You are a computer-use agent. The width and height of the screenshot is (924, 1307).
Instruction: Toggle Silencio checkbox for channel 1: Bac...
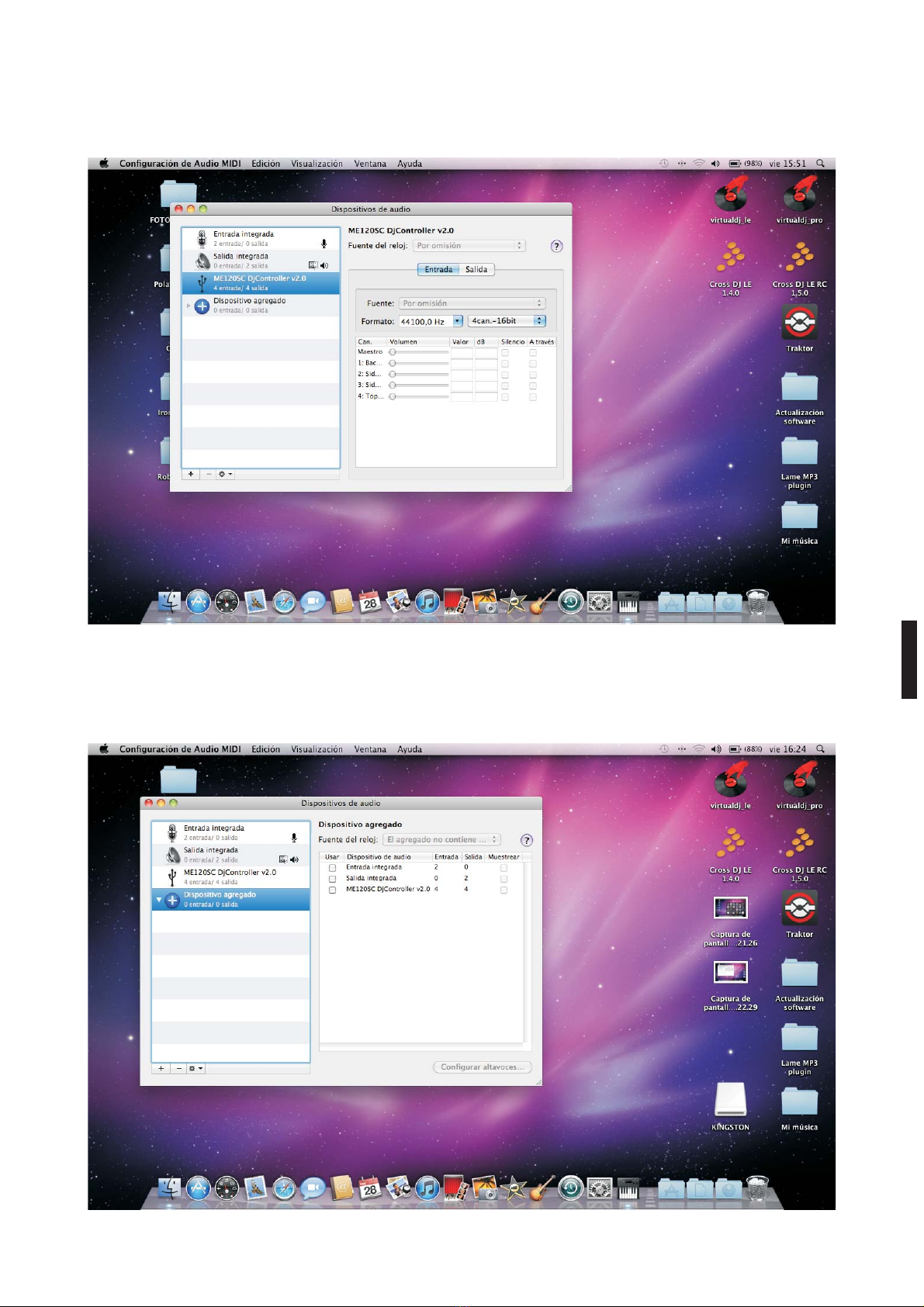click(505, 363)
